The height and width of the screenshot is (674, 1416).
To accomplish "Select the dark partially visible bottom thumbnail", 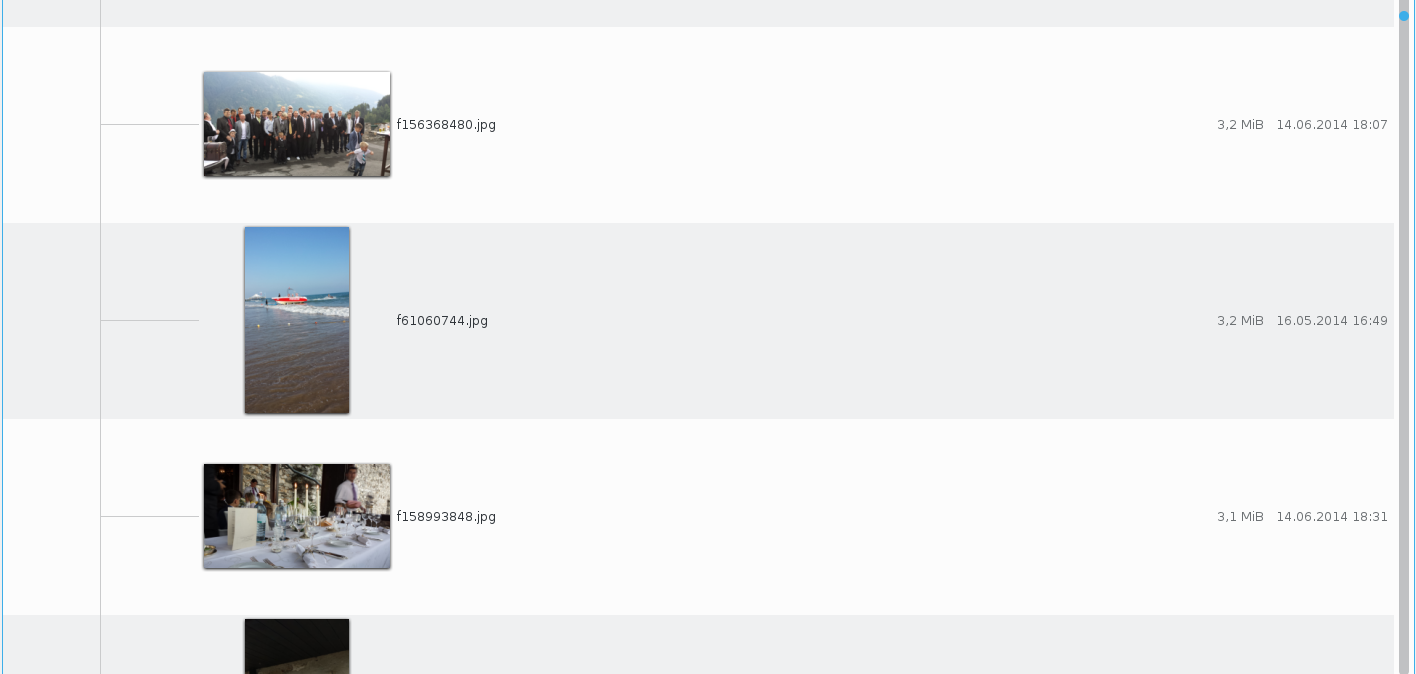I will pyautogui.click(x=297, y=646).
